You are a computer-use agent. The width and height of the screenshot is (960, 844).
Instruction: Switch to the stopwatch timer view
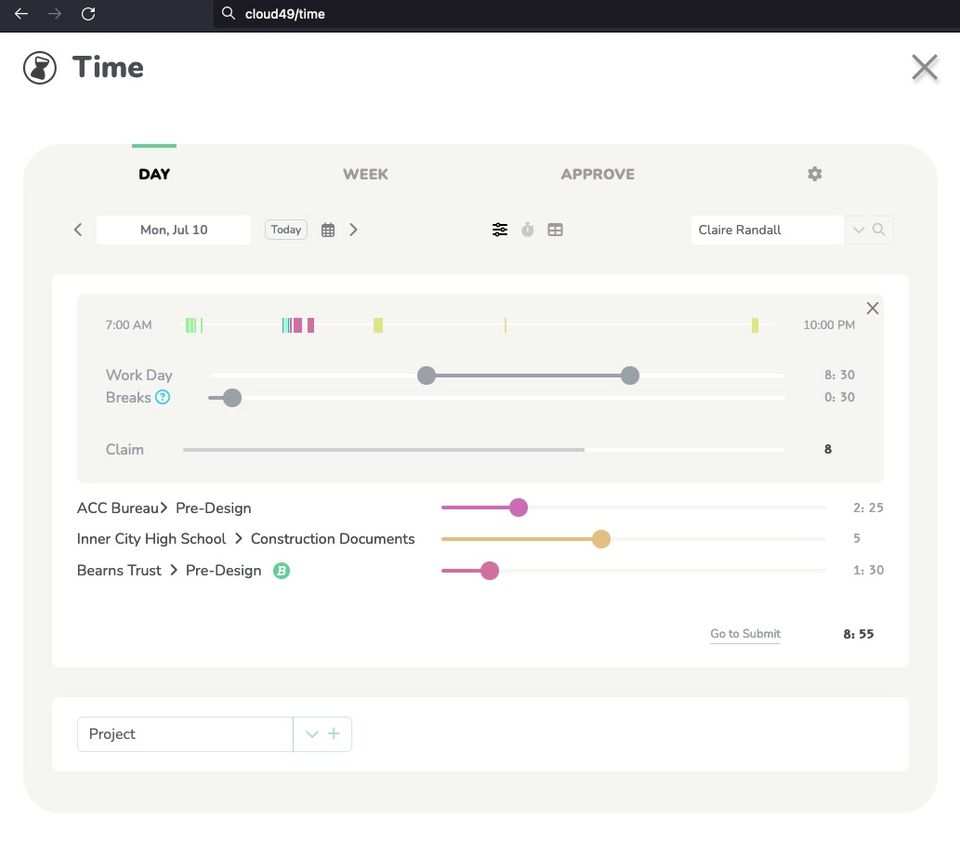527,230
